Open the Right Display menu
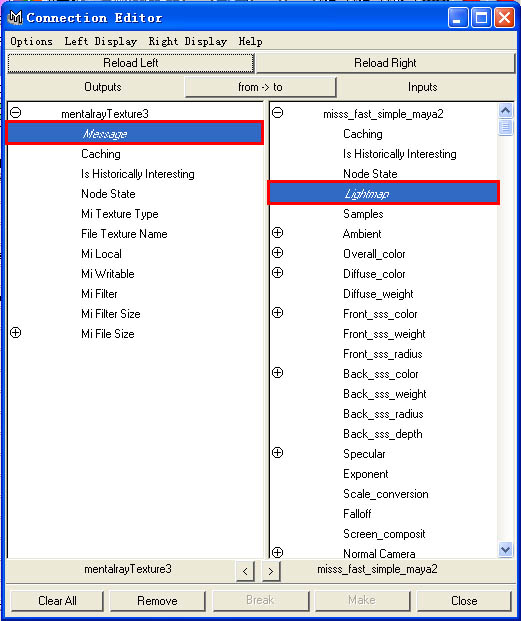 188,42
